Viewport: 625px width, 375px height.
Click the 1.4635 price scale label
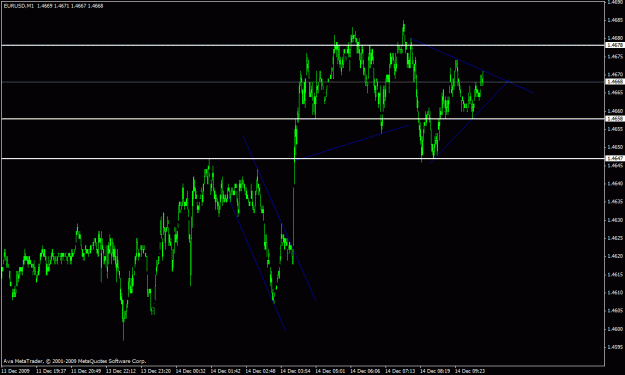click(615, 202)
